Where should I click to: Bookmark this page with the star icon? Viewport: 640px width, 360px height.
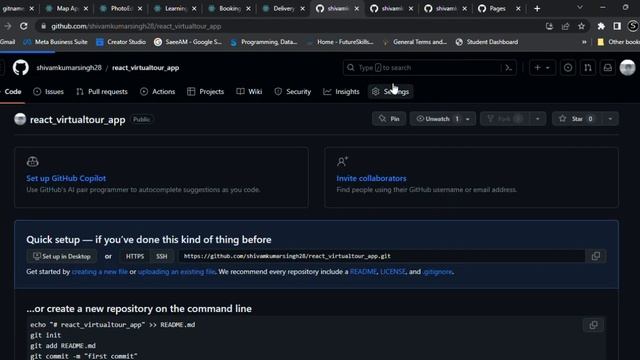(x=581, y=26)
